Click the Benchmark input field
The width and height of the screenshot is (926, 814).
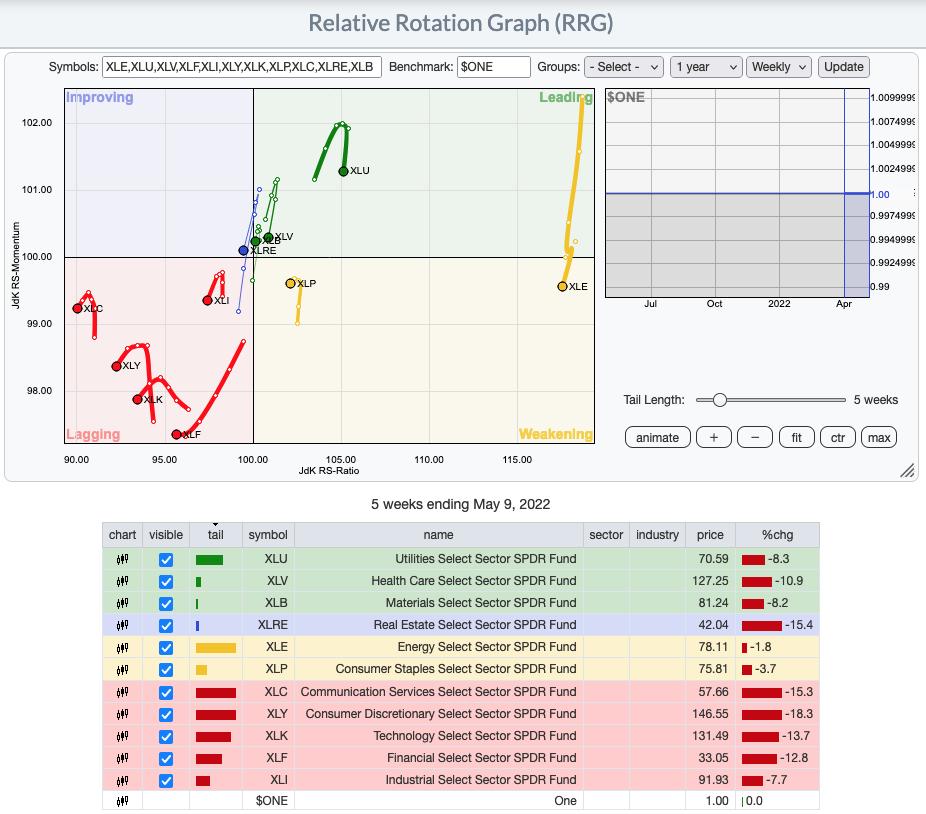pyautogui.click(x=494, y=67)
